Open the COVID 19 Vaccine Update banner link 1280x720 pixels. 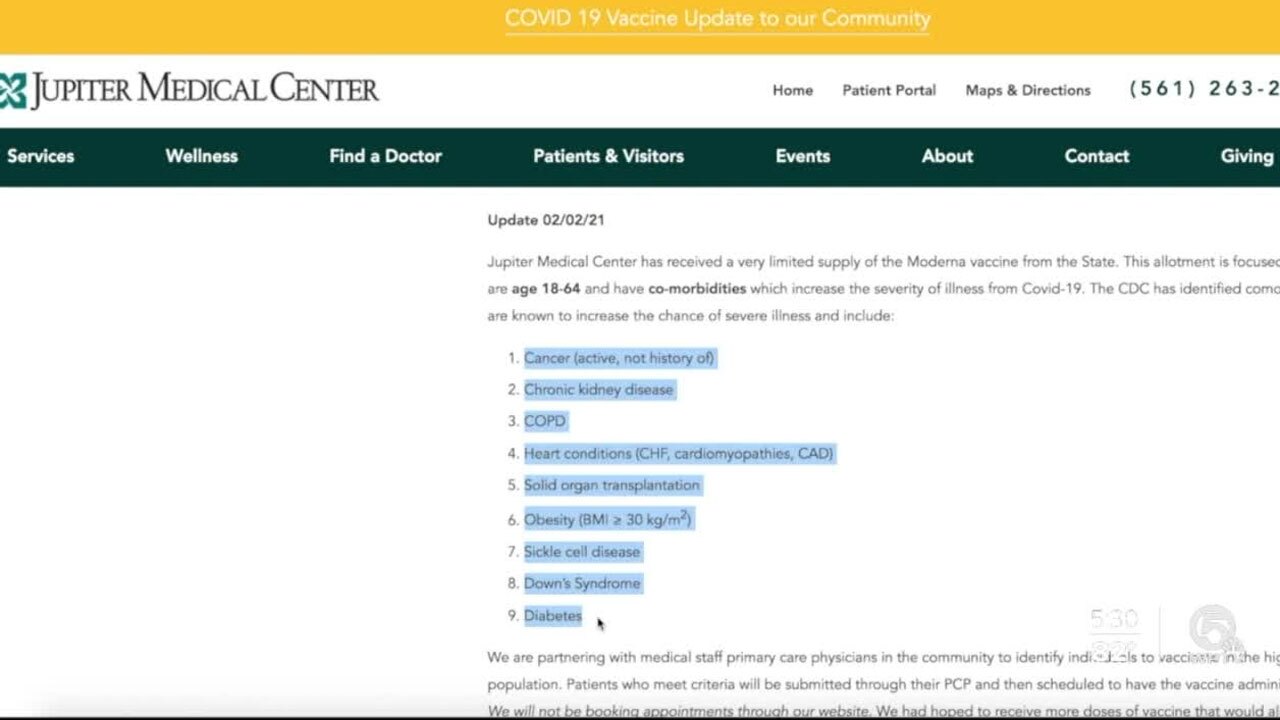(x=717, y=19)
